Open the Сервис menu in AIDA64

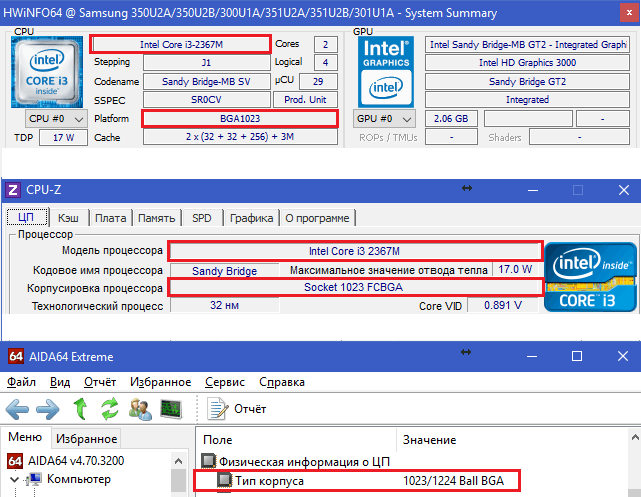point(224,382)
